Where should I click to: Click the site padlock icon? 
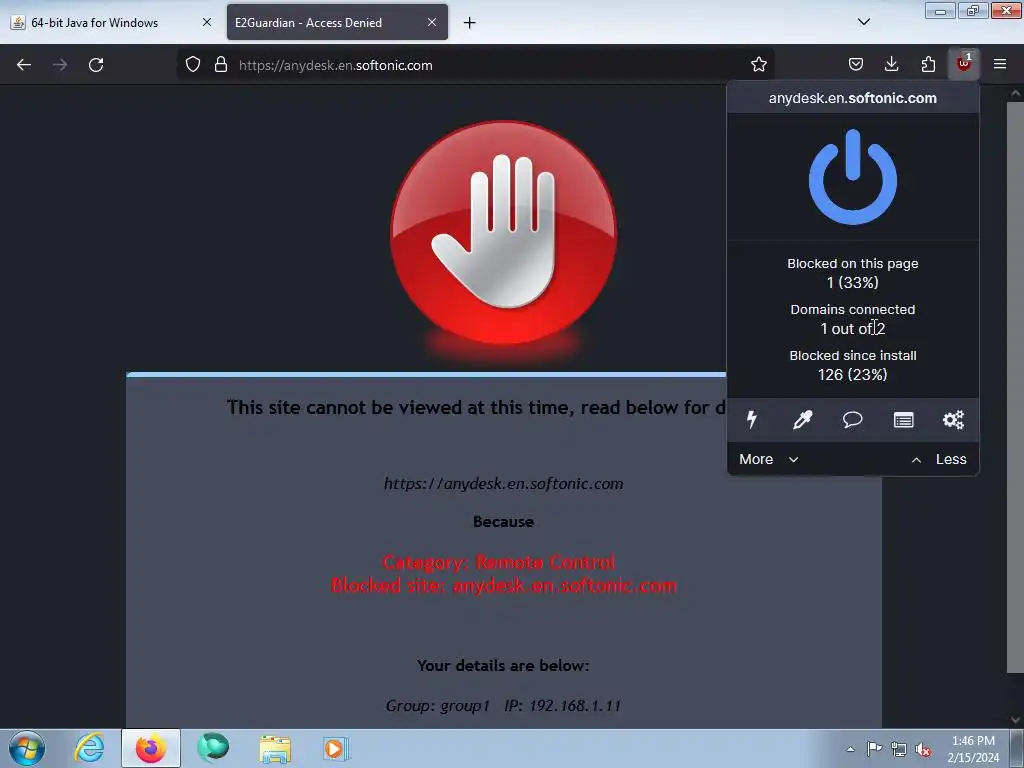(x=221, y=64)
